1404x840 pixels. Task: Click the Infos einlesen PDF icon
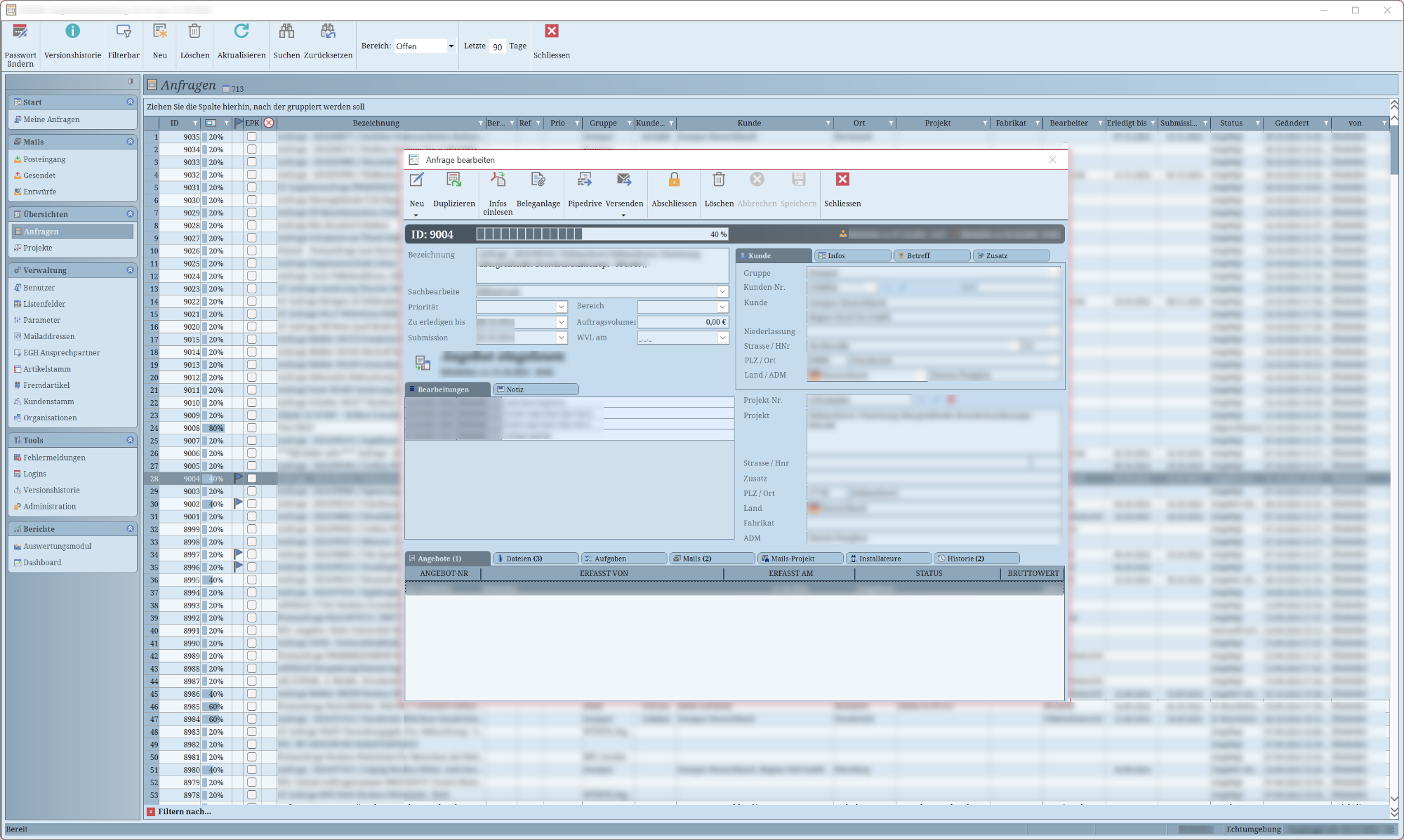click(x=497, y=180)
